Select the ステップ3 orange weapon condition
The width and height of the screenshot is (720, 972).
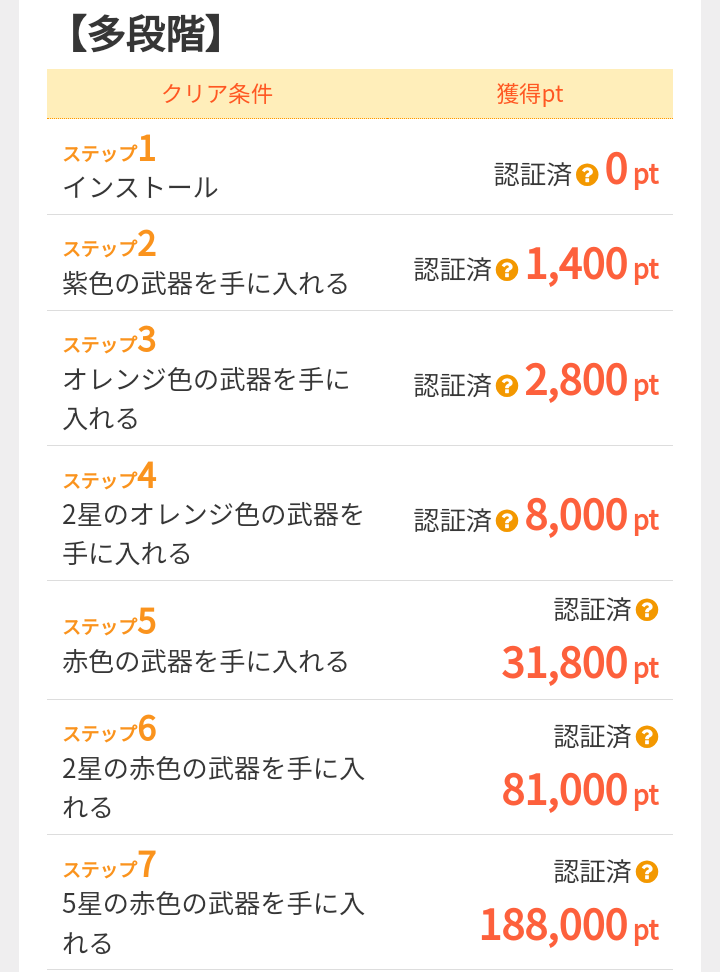point(206,399)
